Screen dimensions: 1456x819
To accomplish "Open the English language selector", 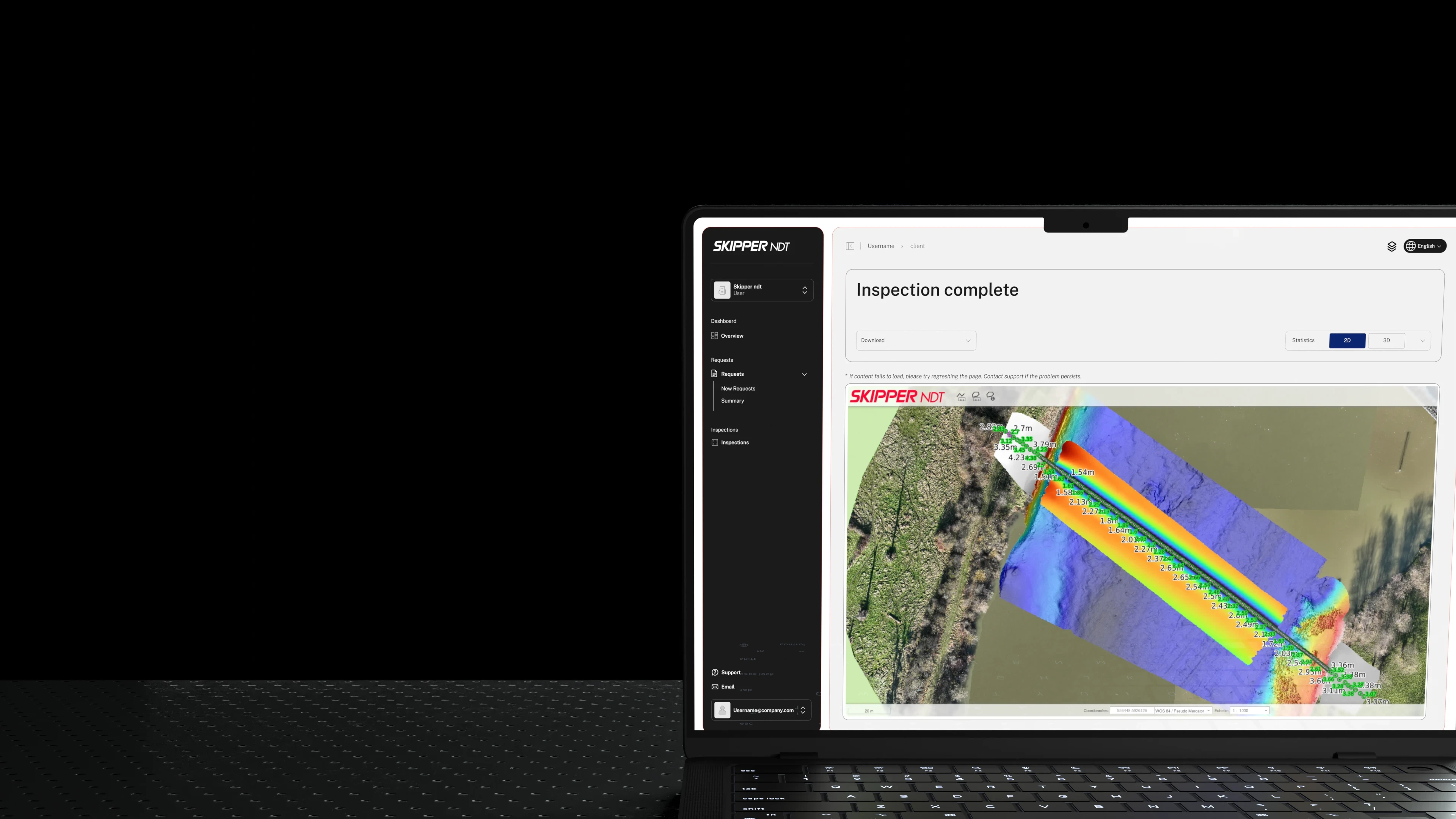I will point(1425,246).
